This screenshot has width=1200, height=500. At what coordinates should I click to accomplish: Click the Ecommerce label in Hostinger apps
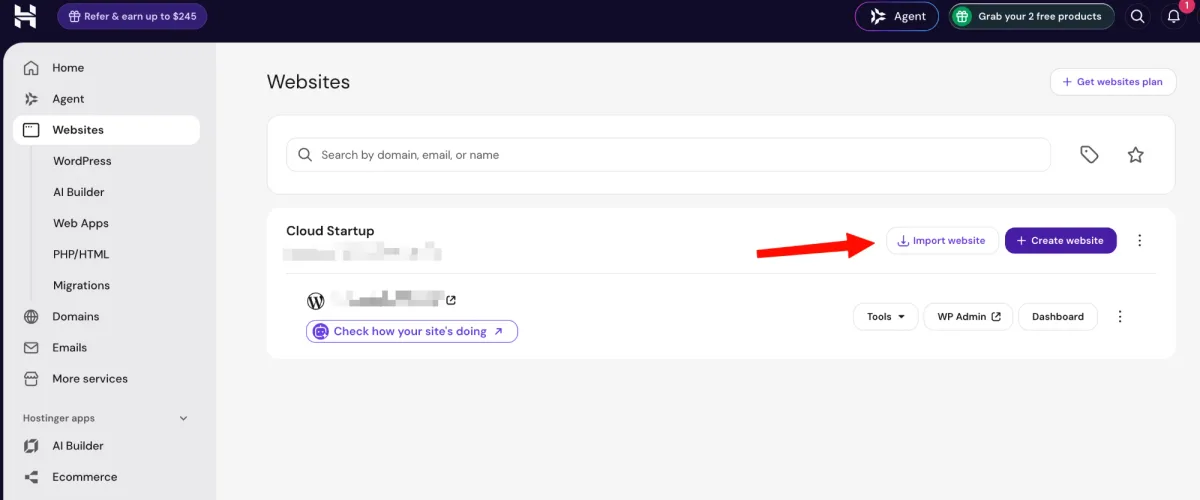click(85, 477)
